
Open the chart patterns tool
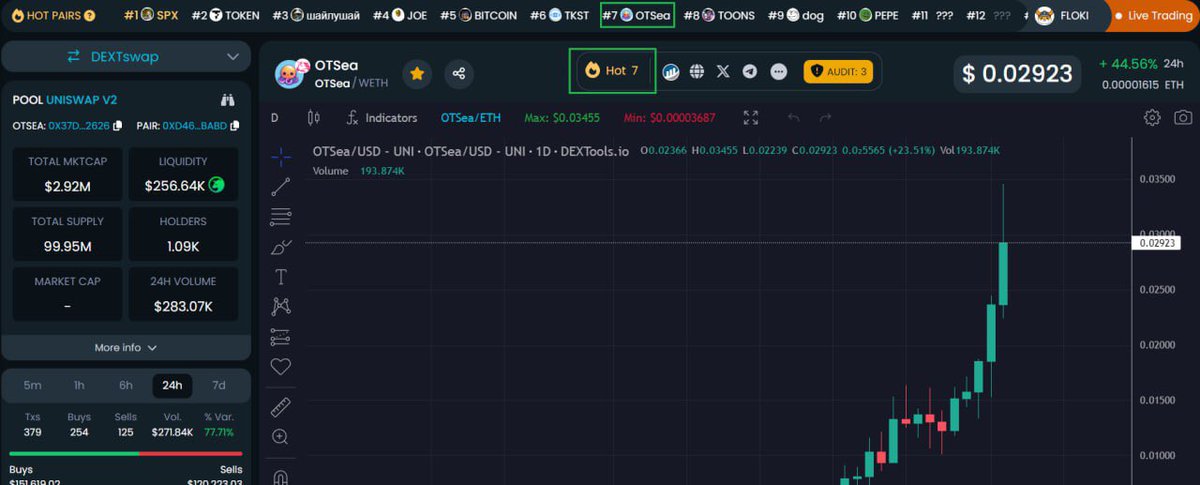[x=281, y=306]
